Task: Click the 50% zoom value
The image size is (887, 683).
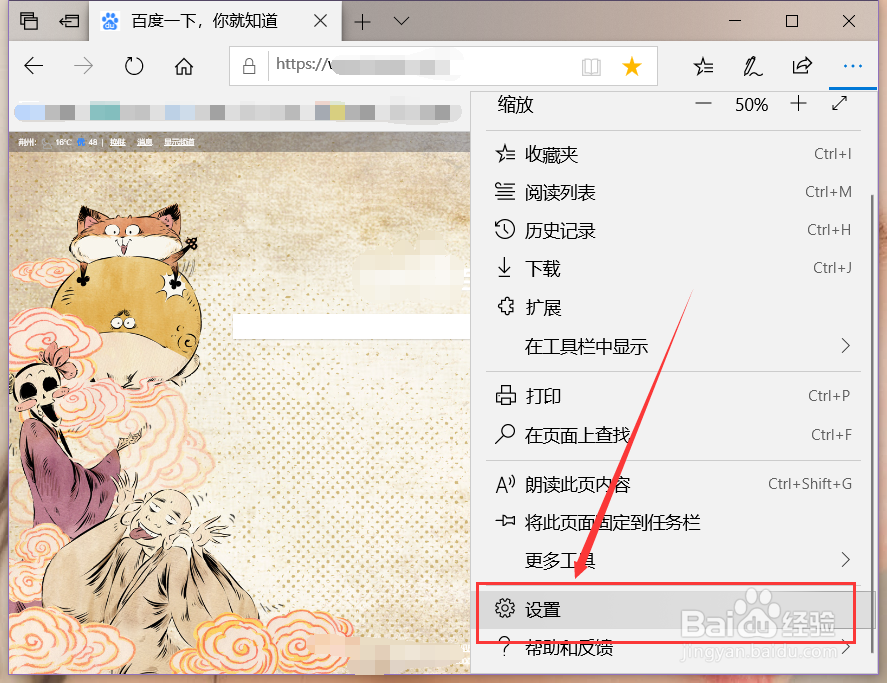Action: point(751,105)
